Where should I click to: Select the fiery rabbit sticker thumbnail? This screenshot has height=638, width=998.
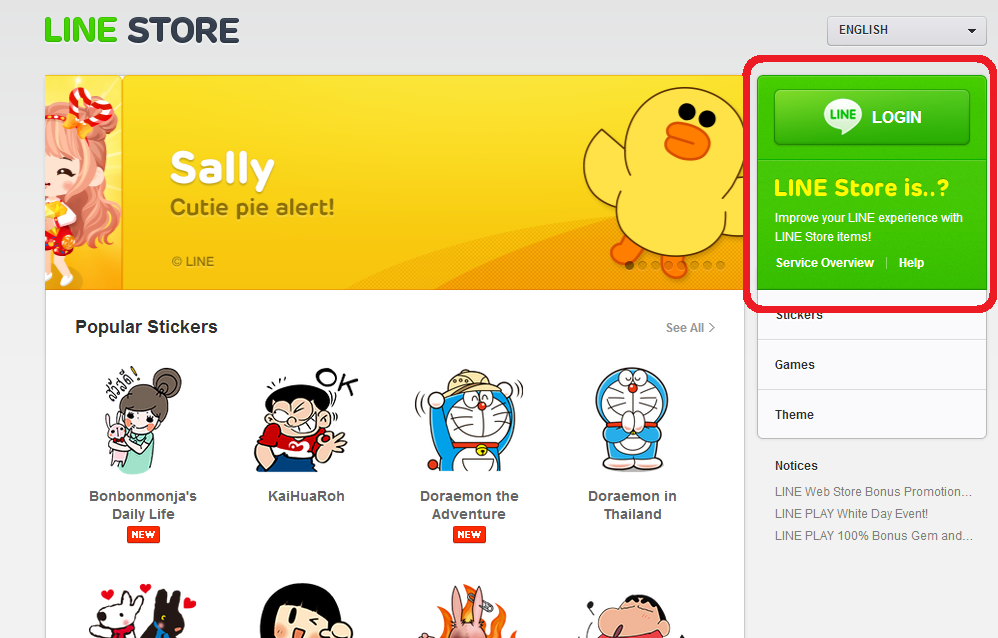468,612
